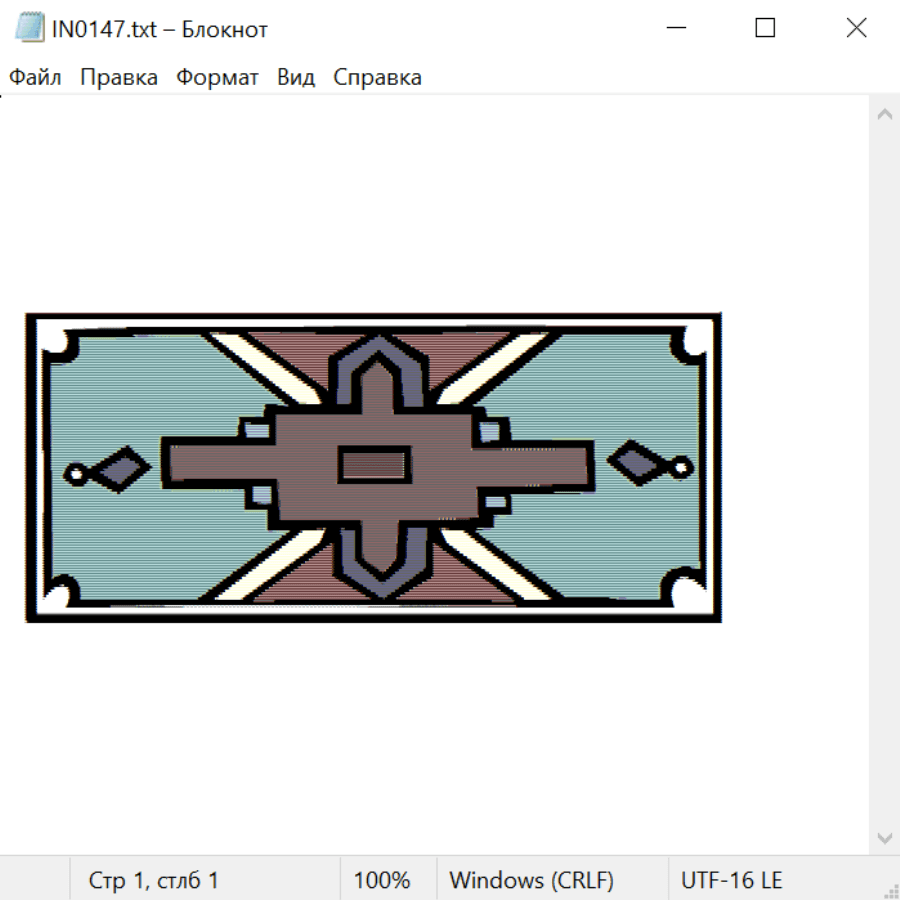Click the resize grip in bottom-right corner
Viewport: 900px width, 900px height.
(x=891, y=891)
